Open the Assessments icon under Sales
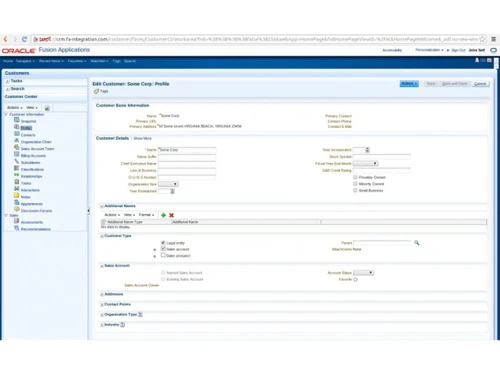500x375 pixels. pyautogui.click(x=17, y=221)
